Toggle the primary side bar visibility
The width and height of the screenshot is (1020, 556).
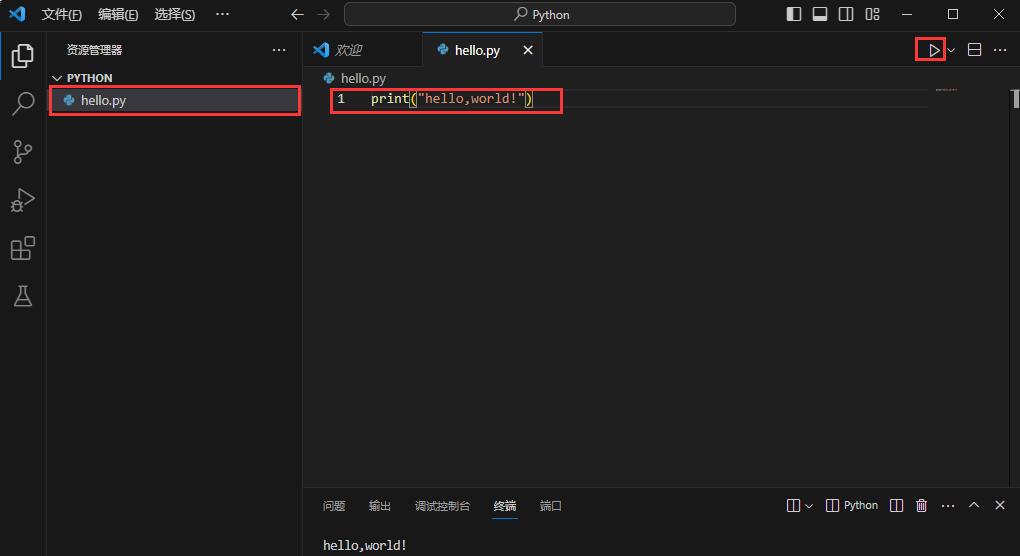click(794, 15)
